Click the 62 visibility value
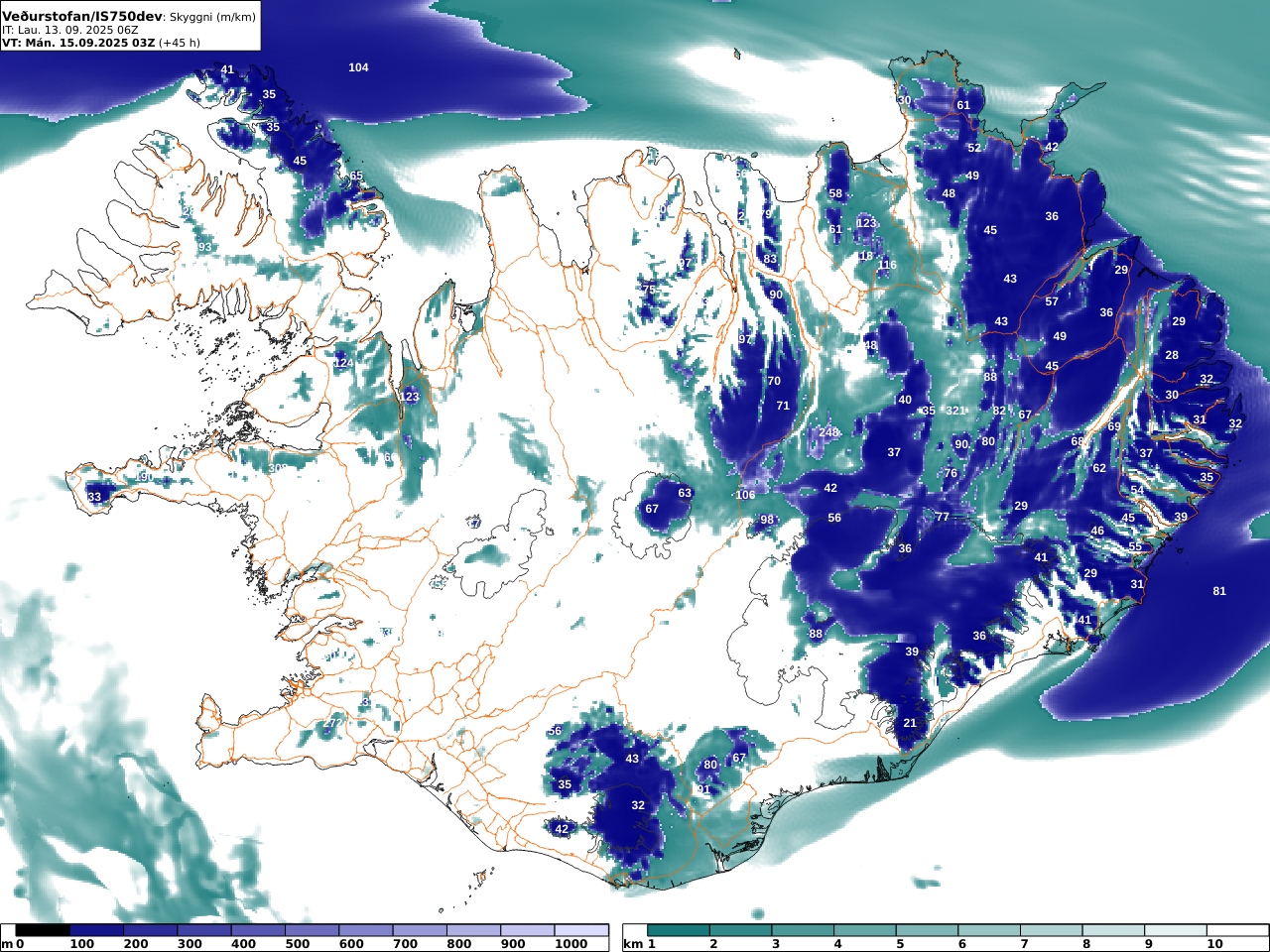The image size is (1270, 952). 1099,468
